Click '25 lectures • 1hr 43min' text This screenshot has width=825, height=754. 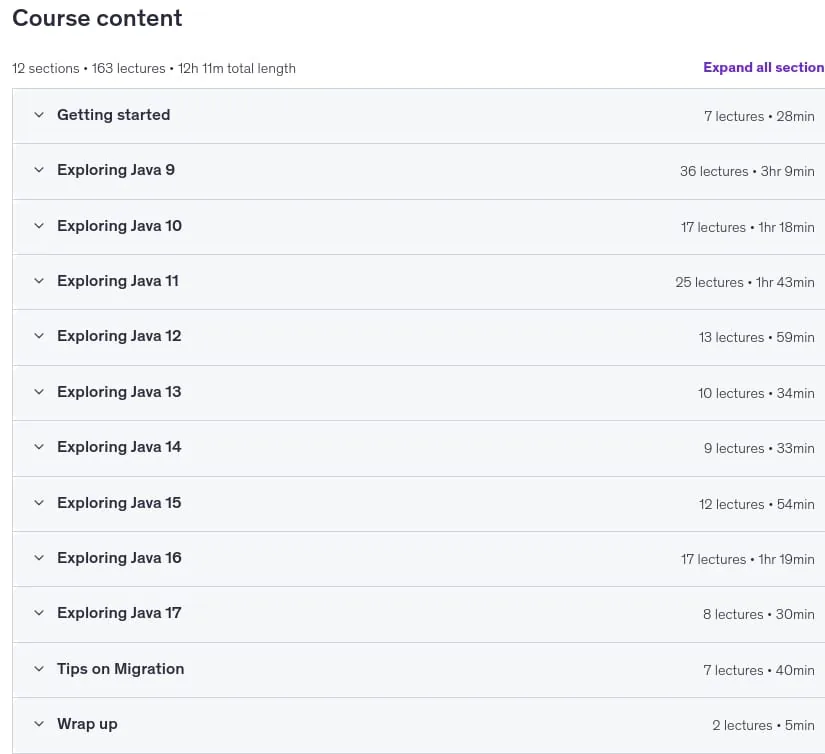pos(745,282)
